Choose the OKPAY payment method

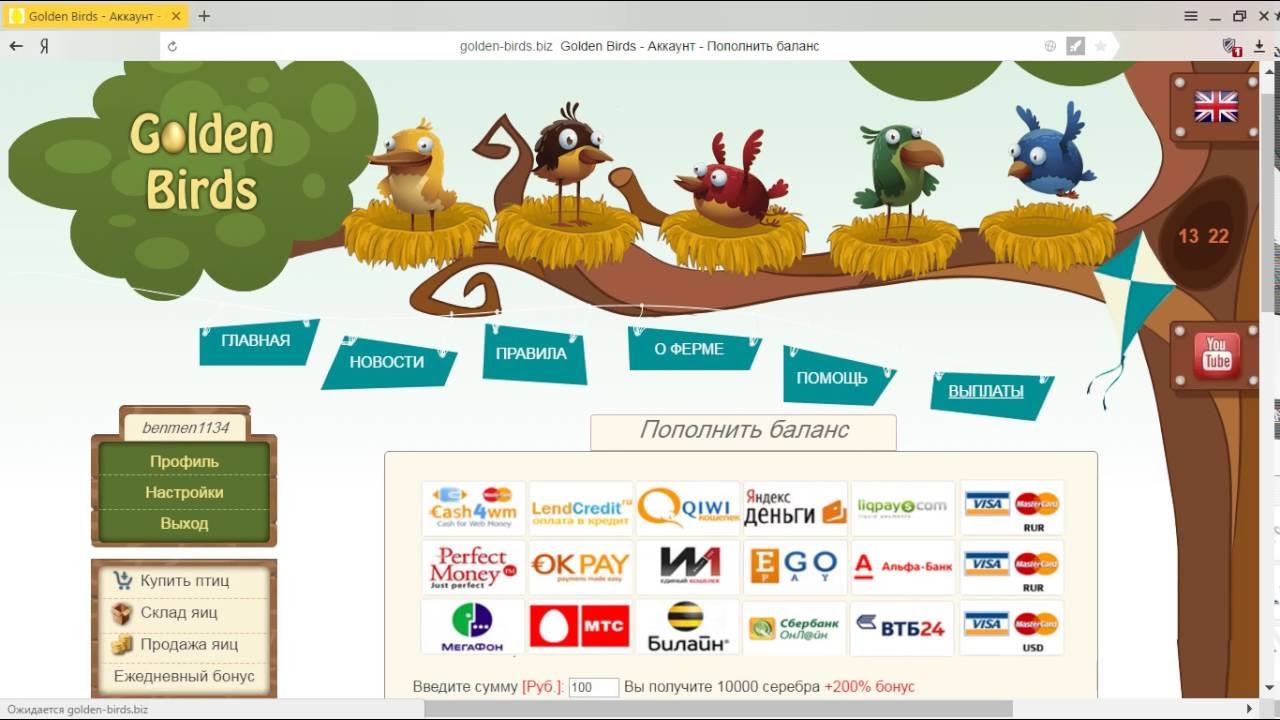click(581, 568)
